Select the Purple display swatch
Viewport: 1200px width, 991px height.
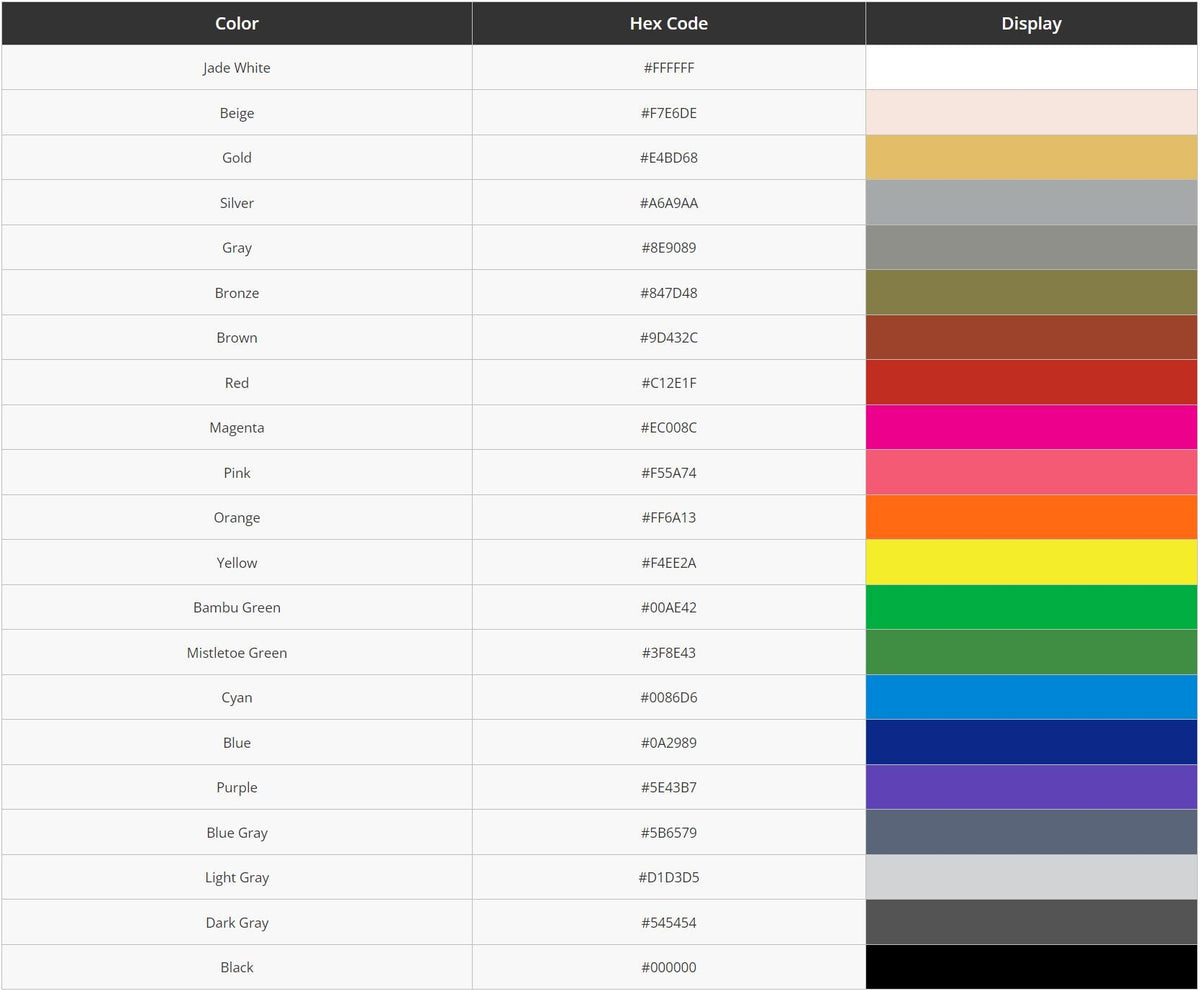click(1031, 788)
